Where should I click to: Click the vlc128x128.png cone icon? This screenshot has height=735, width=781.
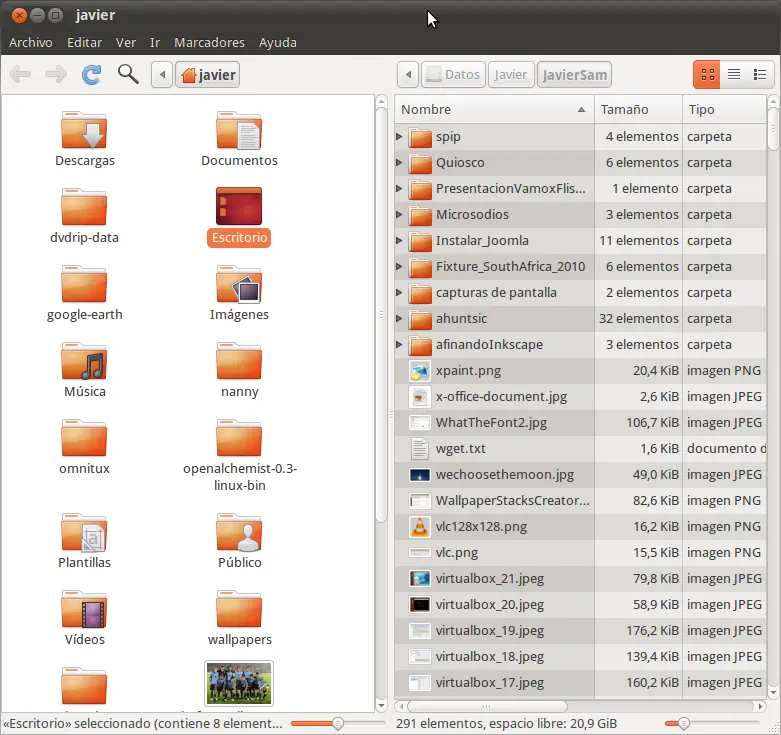click(420, 527)
